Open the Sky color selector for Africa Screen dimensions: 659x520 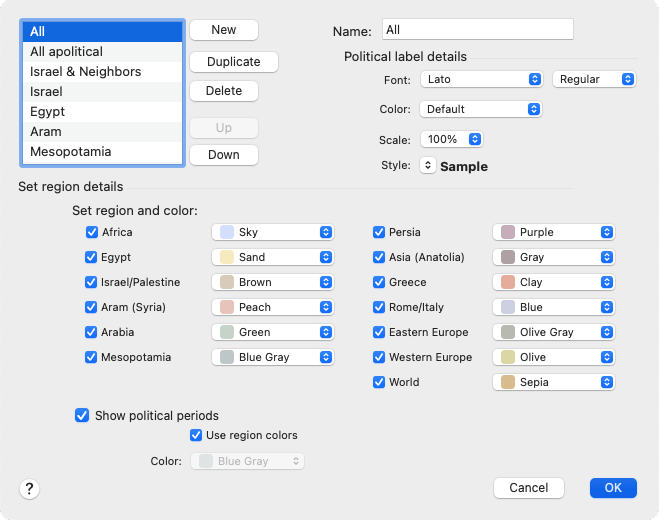(x=272, y=232)
